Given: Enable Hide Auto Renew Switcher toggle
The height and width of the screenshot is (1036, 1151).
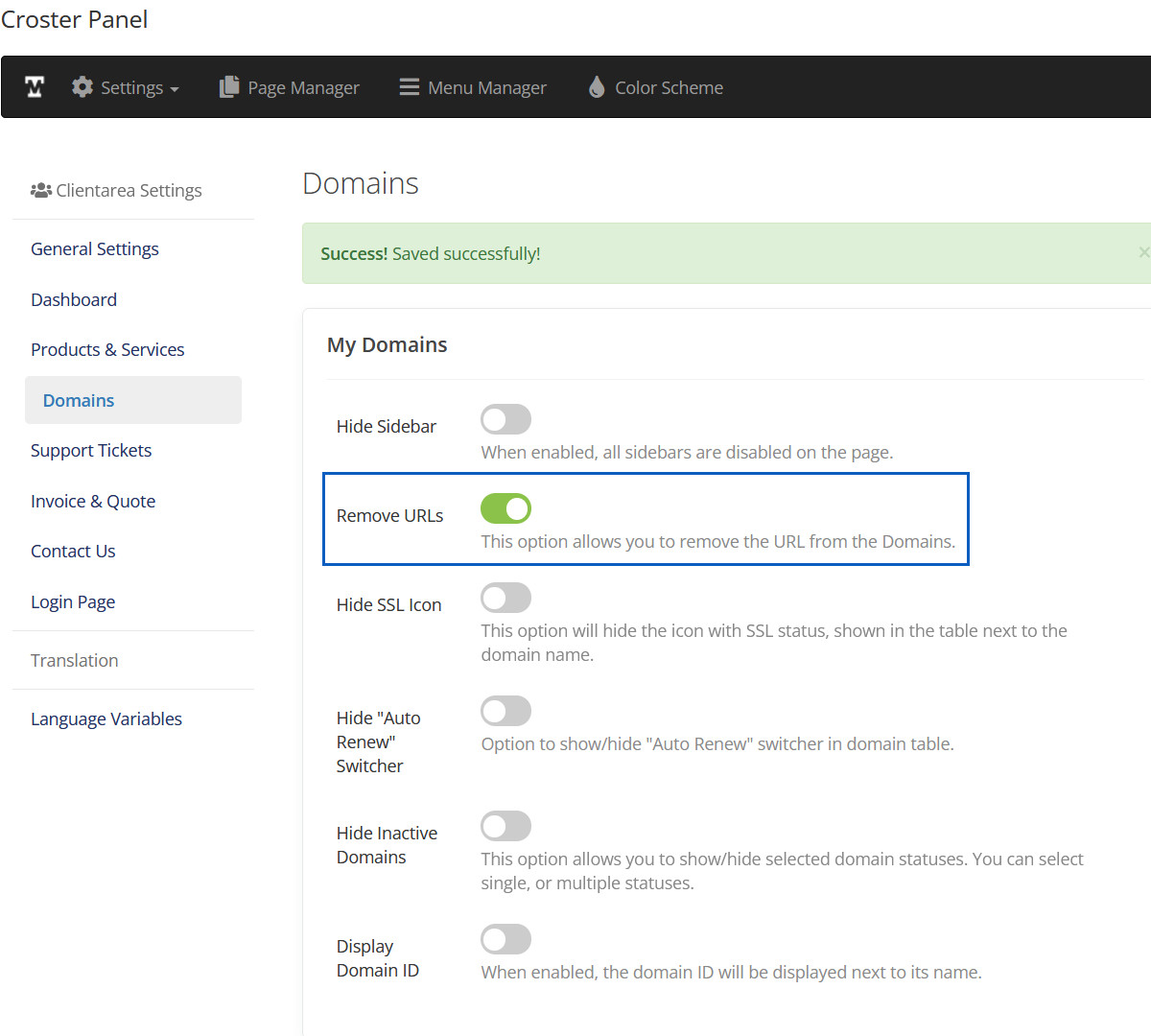Looking at the screenshot, I should coord(505,711).
